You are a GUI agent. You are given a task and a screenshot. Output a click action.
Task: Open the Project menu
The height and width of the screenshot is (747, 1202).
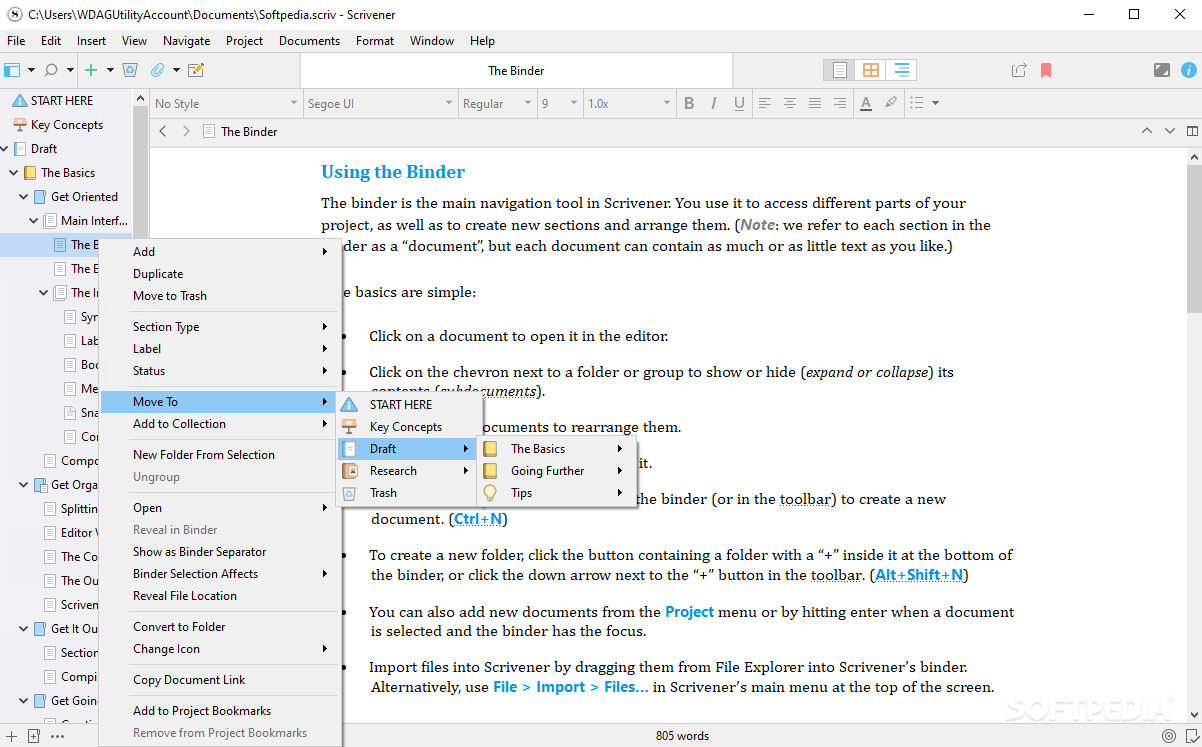(244, 41)
